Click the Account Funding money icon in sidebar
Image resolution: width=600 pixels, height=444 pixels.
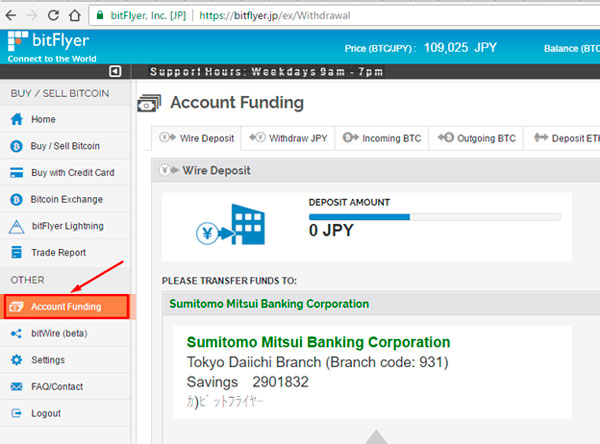16,307
